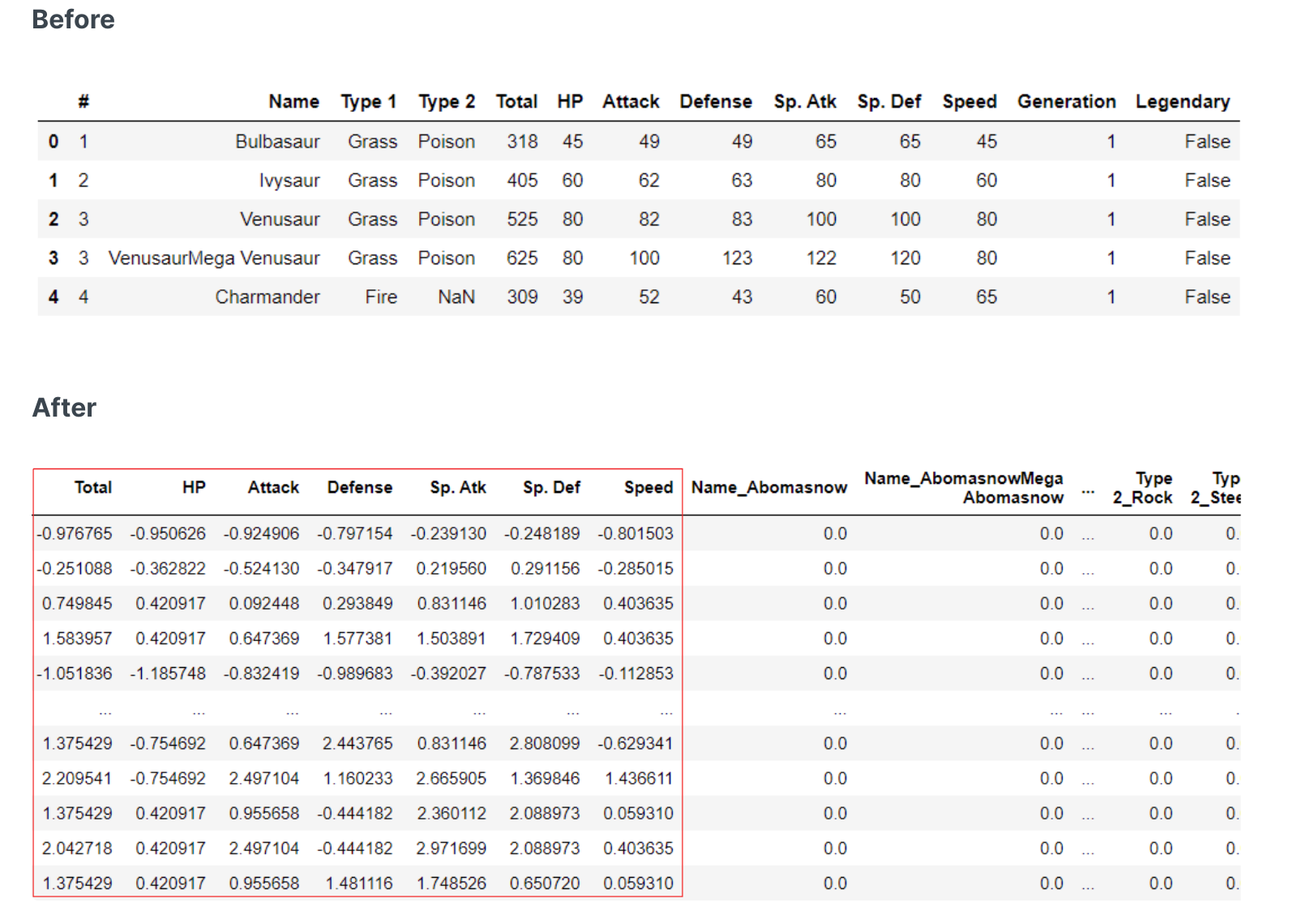Click the Charmander name cell
Viewport: 1310px width, 924px height.
click(267, 297)
